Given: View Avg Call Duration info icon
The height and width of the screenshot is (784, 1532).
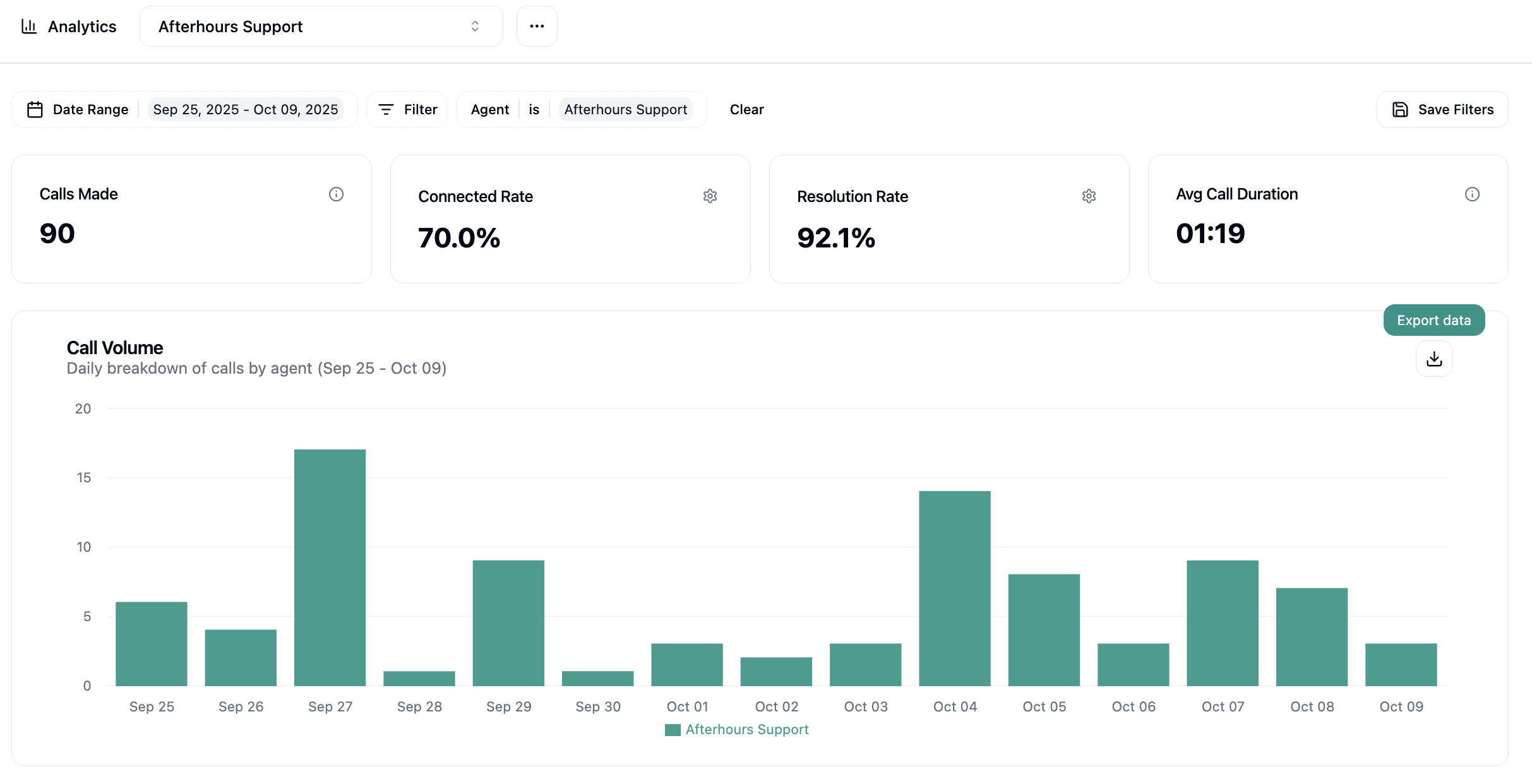Looking at the screenshot, I should pyautogui.click(x=1473, y=194).
